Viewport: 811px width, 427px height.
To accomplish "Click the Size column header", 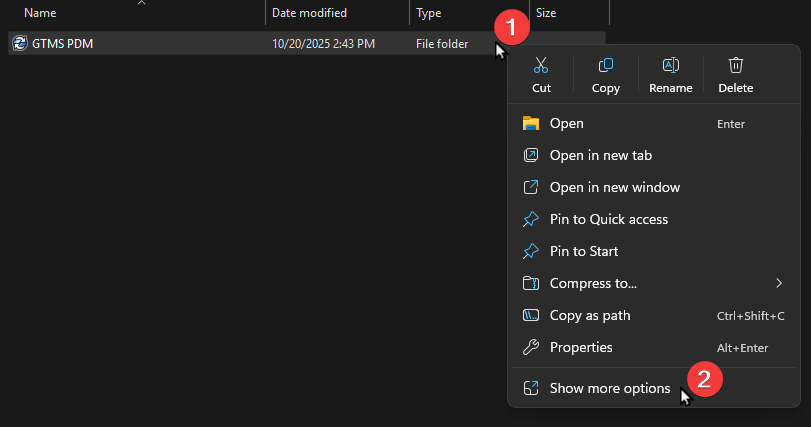I will [x=546, y=13].
